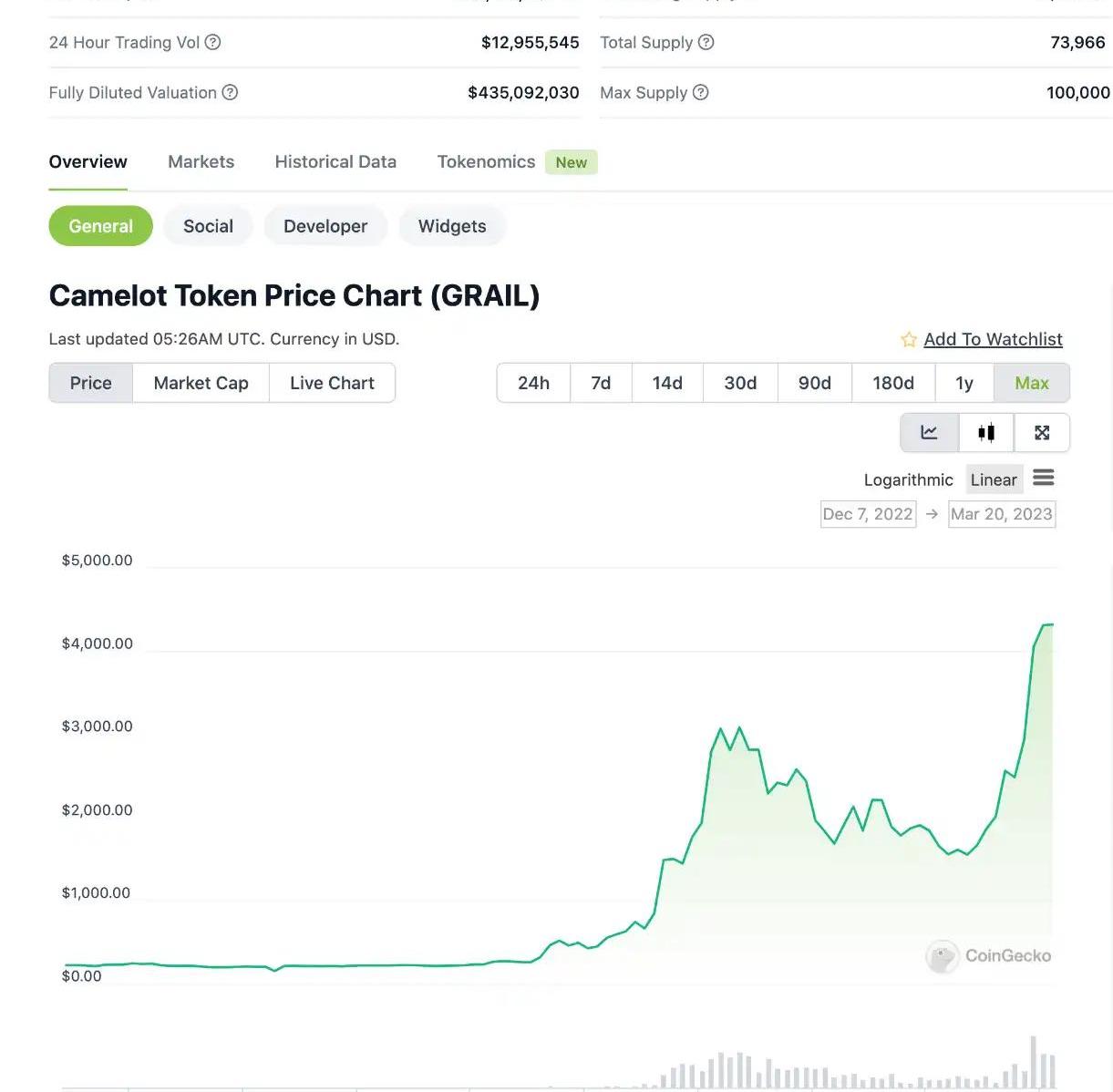The width and height of the screenshot is (1113, 1092).
Task: Open the chart hamburger menu icon
Action: [x=1044, y=479]
